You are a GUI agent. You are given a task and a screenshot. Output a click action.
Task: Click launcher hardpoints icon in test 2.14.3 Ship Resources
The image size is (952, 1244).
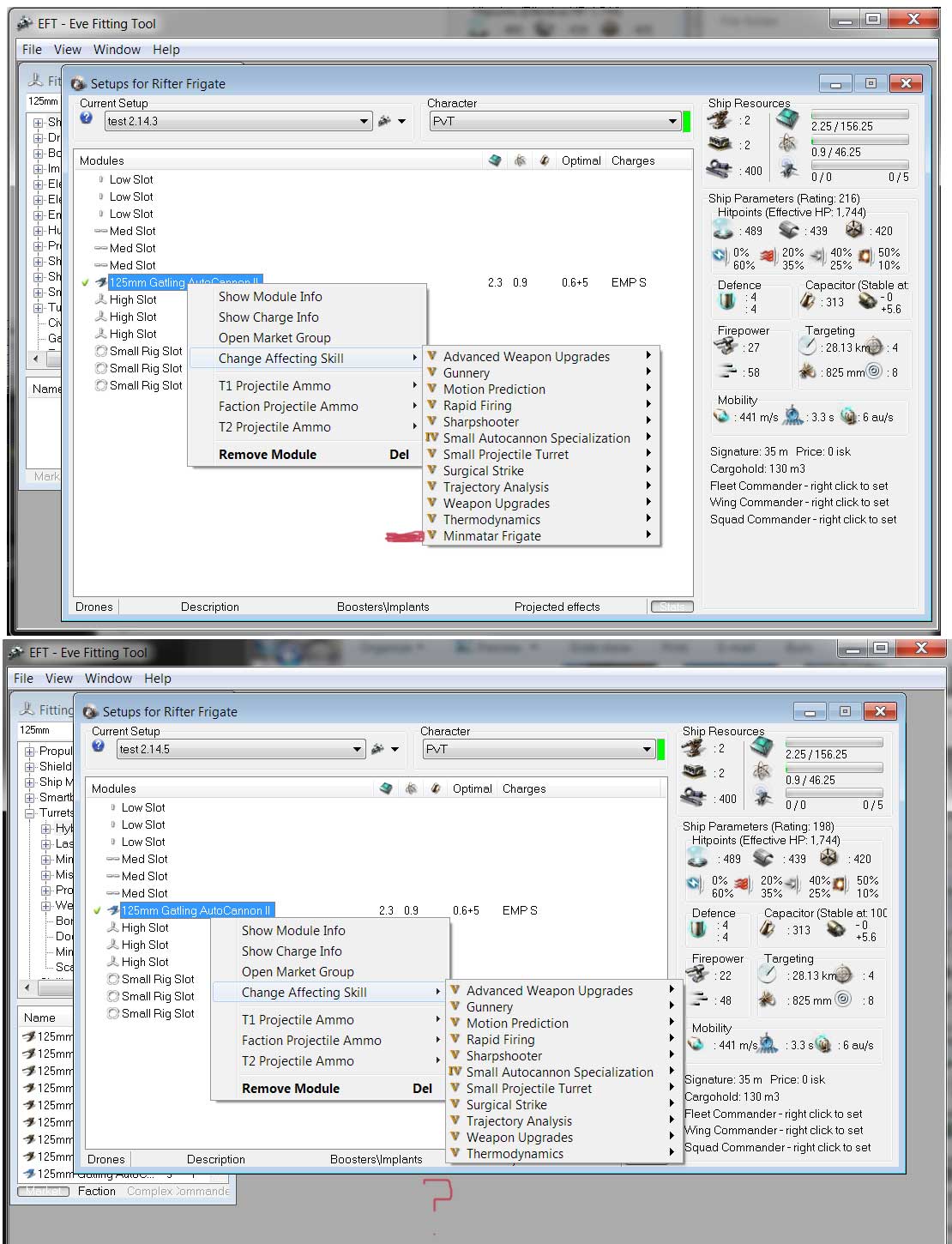(720, 144)
